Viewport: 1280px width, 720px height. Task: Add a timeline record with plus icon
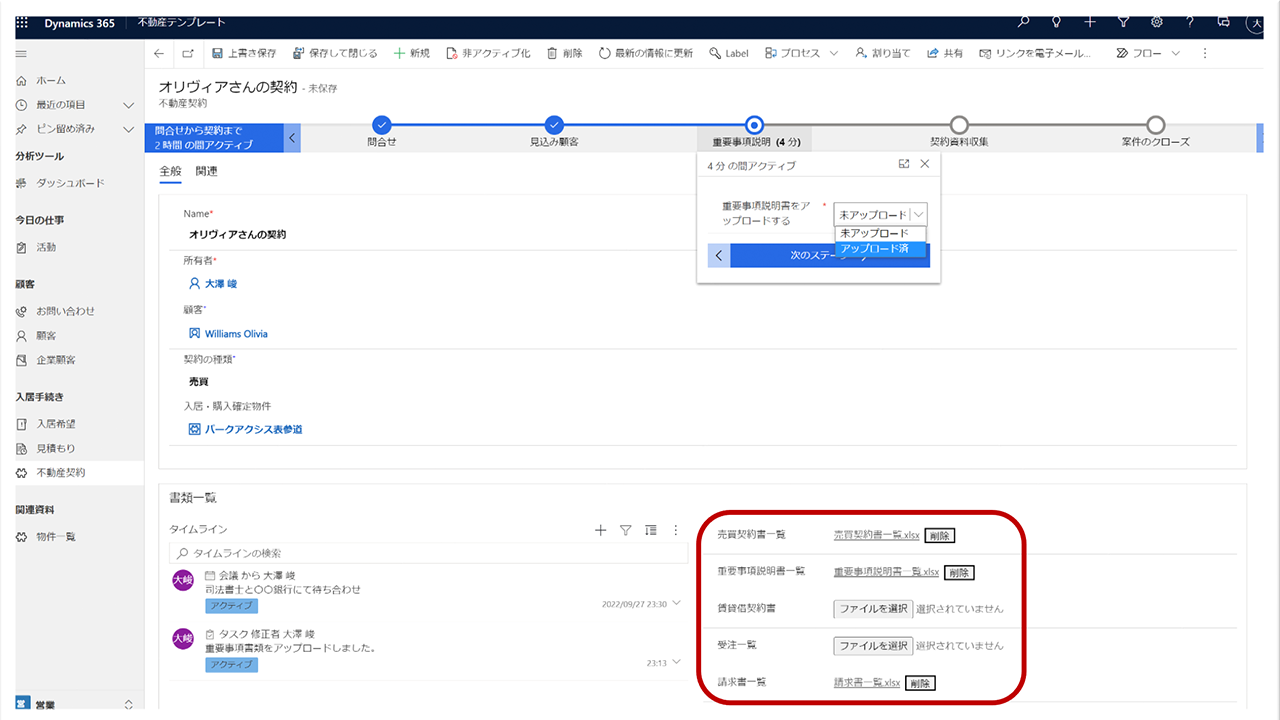click(x=600, y=530)
